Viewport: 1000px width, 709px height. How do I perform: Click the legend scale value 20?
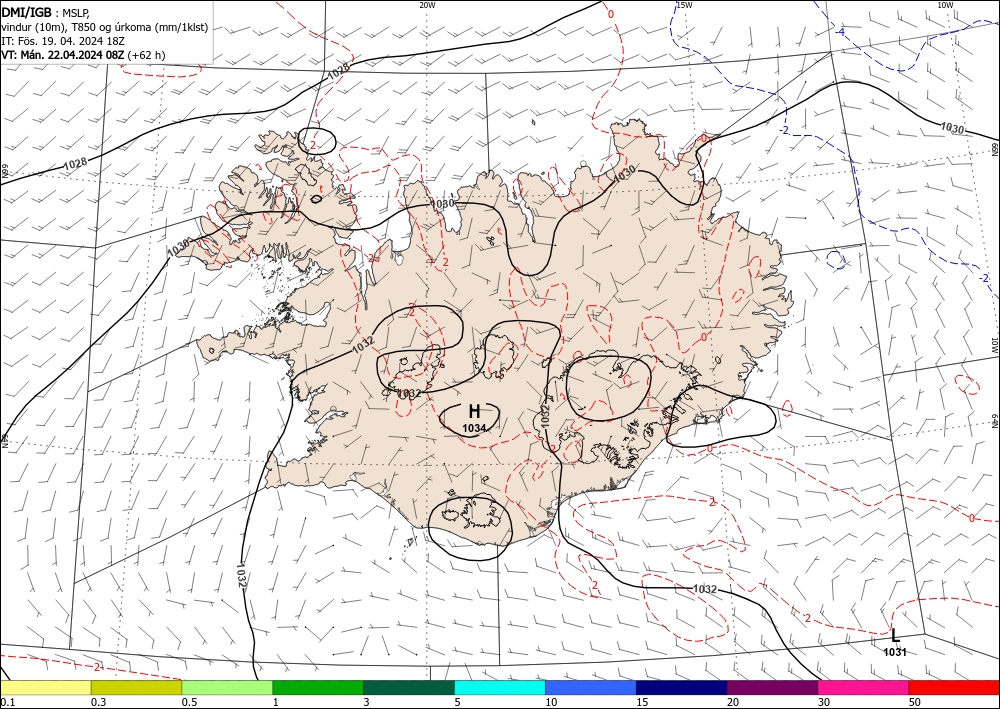[733, 702]
